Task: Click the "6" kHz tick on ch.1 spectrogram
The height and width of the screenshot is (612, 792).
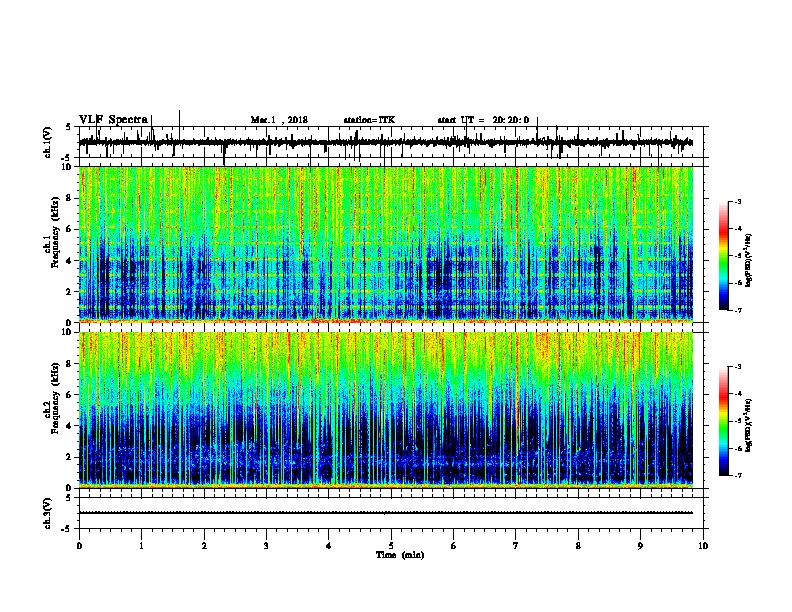Action: coord(70,229)
